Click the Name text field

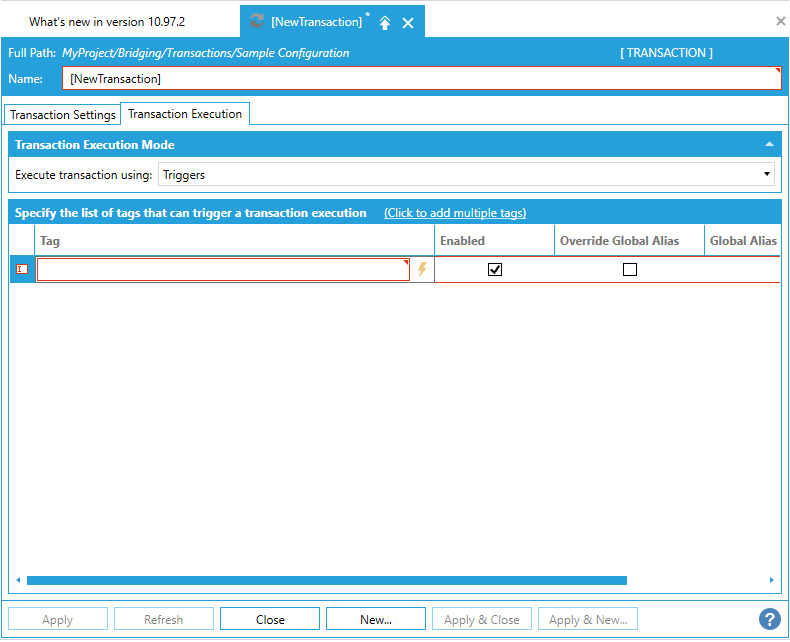pyautogui.click(x=420, y=78)
